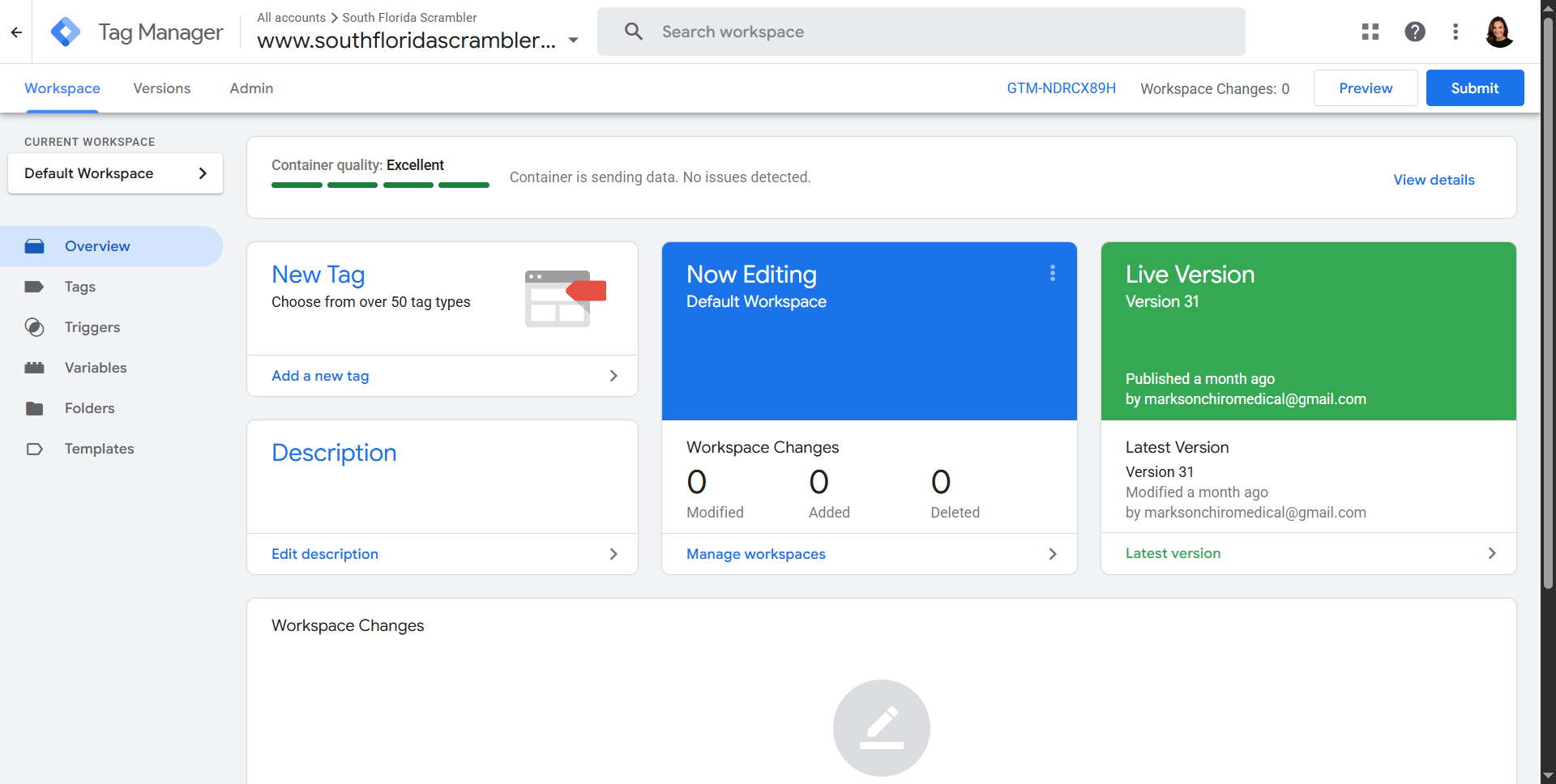Open container selector dropdown arrow
Screen dimensions: 1556x784
coord(574,40)
